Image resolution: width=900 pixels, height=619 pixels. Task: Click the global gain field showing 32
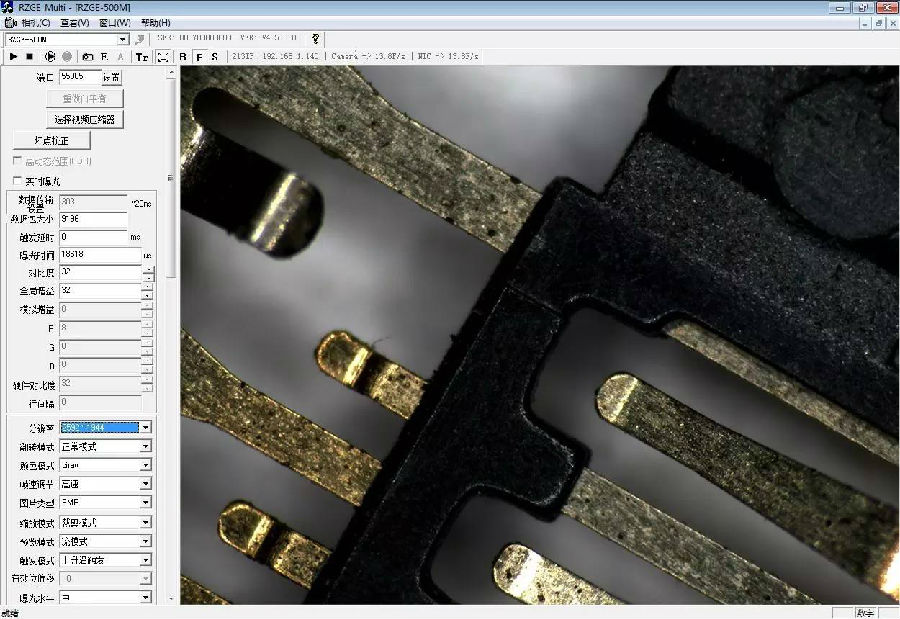(100, 291)
